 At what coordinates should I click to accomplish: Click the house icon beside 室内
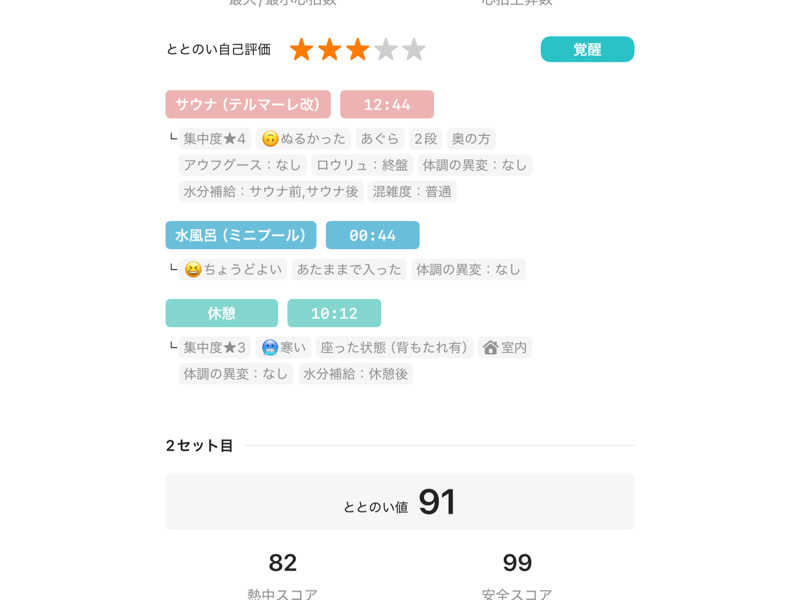coord(490,347)
